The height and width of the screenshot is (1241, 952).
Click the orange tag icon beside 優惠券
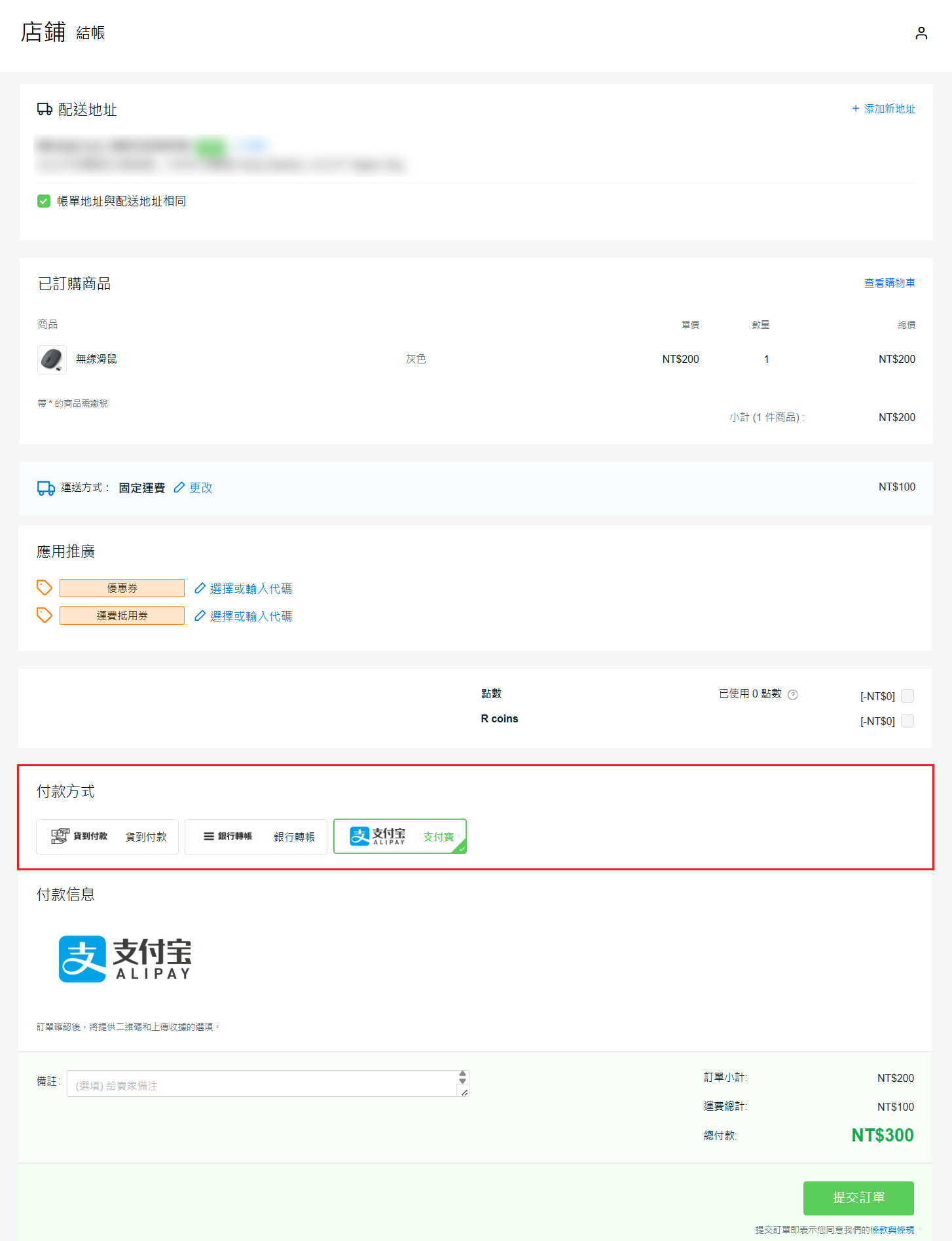click(44, 588)
